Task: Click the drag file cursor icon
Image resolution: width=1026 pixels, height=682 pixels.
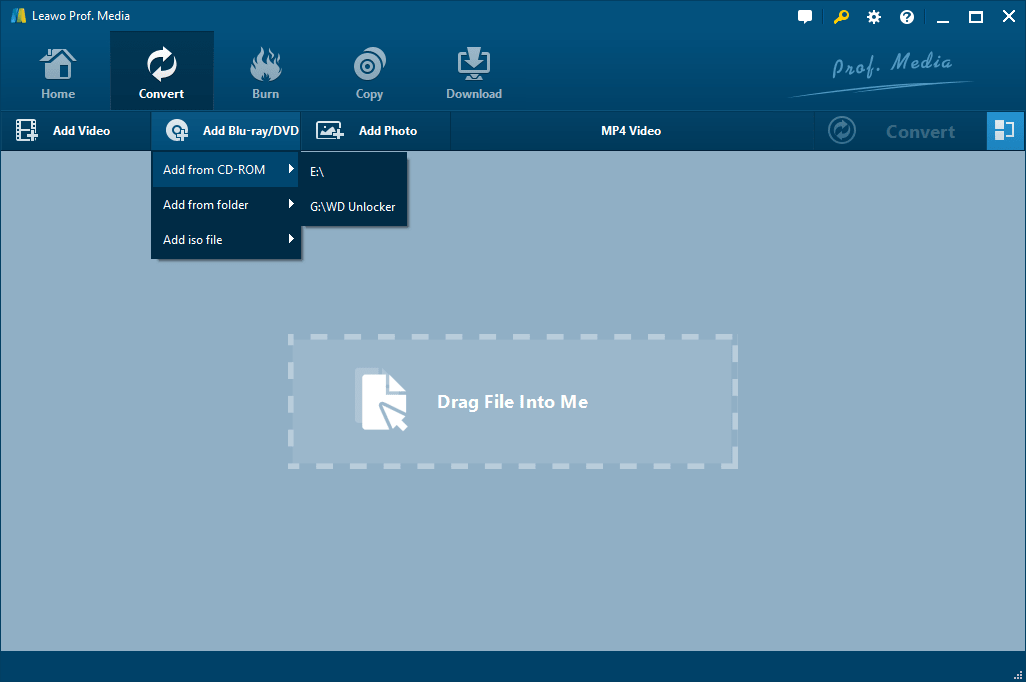Action: [383, 400]
